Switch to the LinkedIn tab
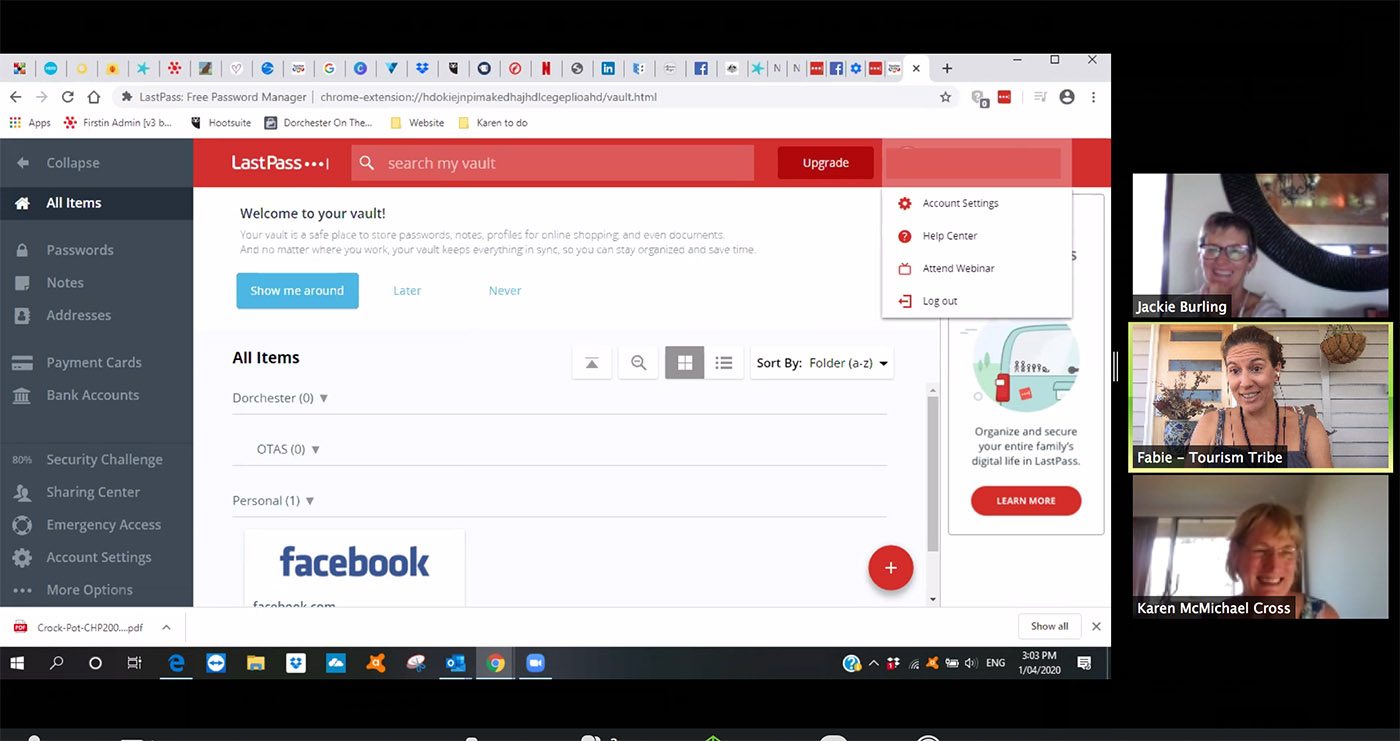 click(x=607, y=69)
